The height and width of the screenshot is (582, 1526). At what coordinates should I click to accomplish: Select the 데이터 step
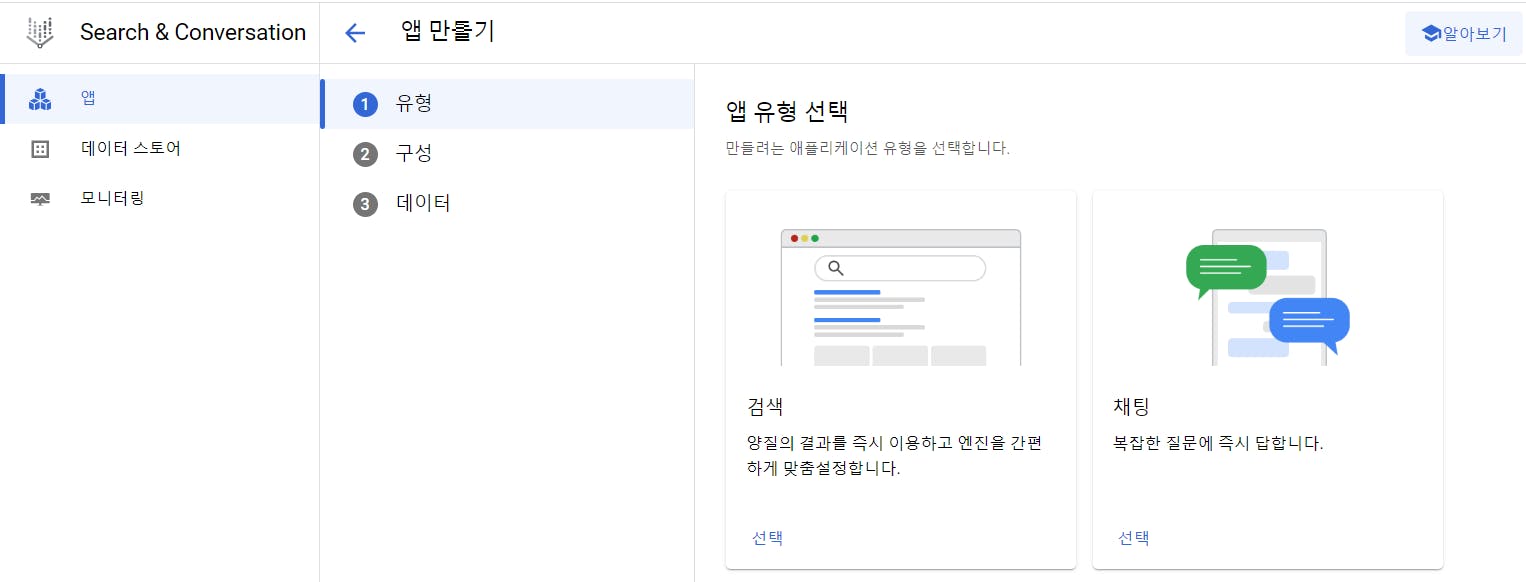point(507,204)
